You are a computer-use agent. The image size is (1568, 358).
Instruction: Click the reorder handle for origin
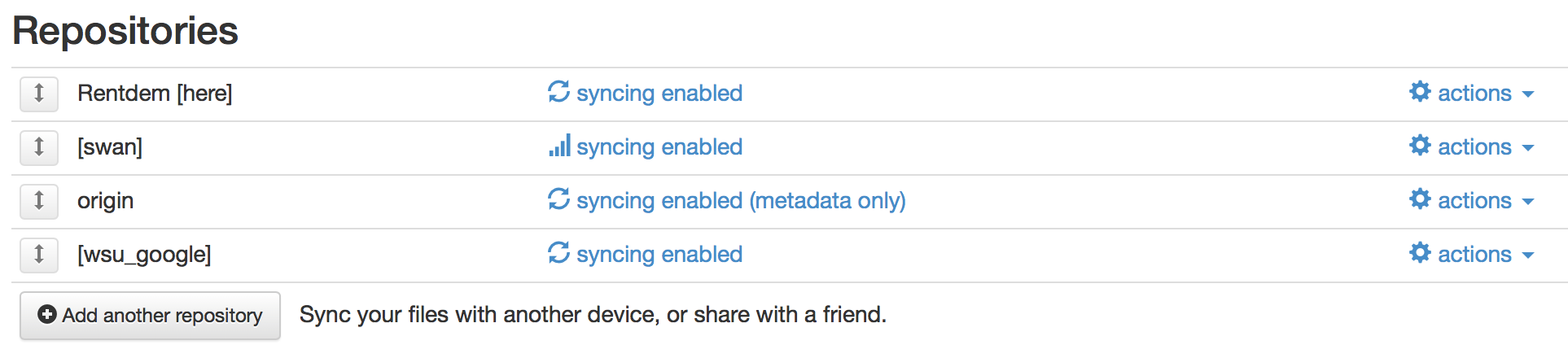[39, 201]
